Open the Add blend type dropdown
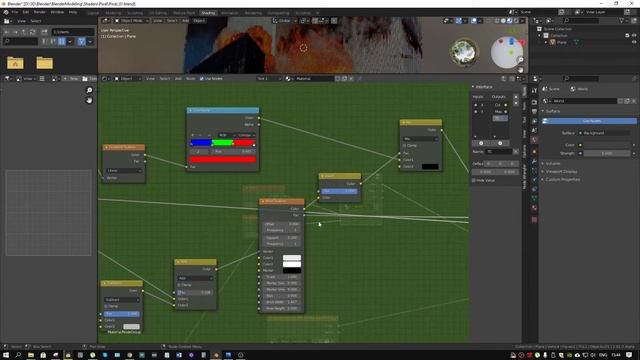 tap(195, 278)
